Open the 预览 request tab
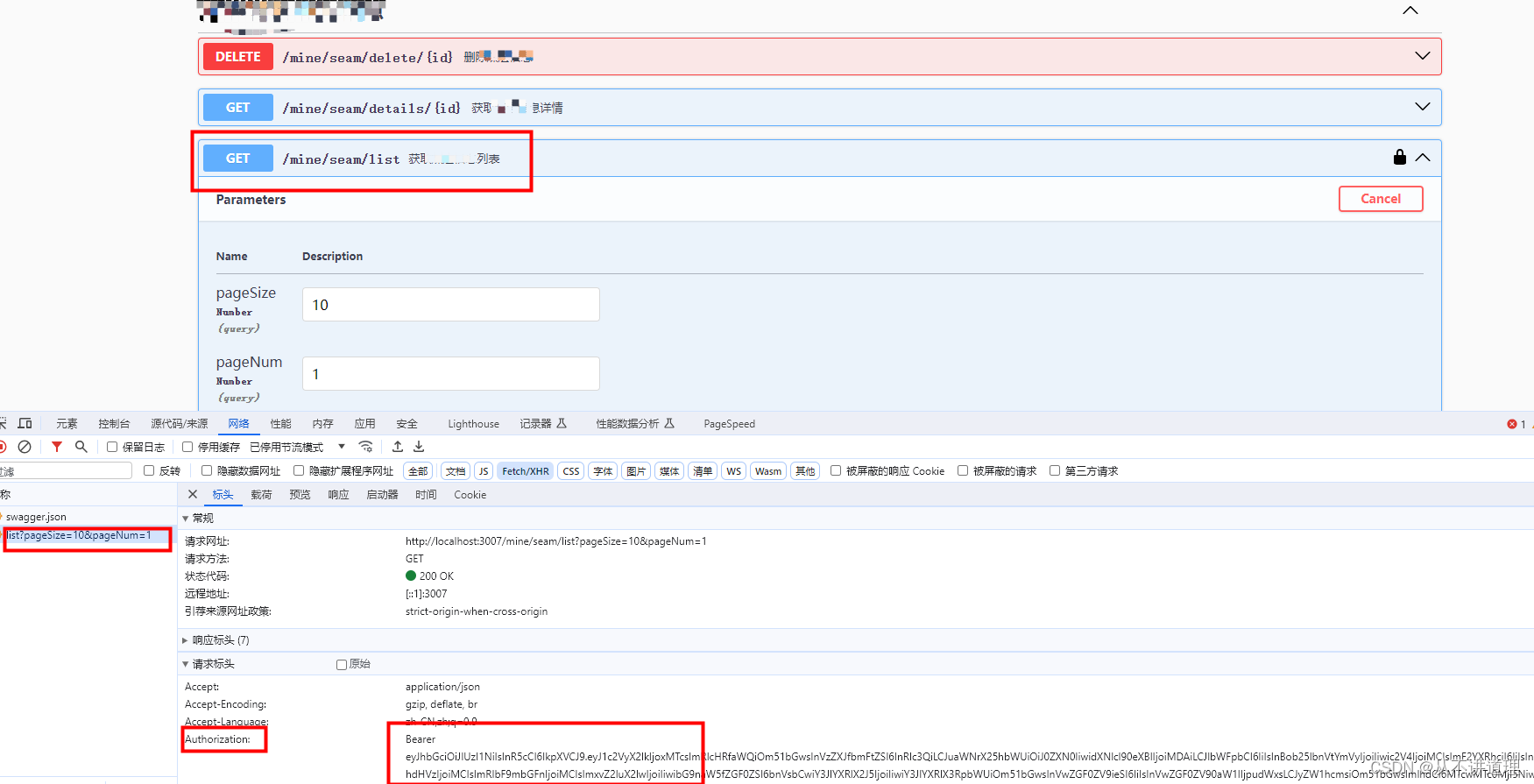This screenshot has height=784, width=1534. 300,495
